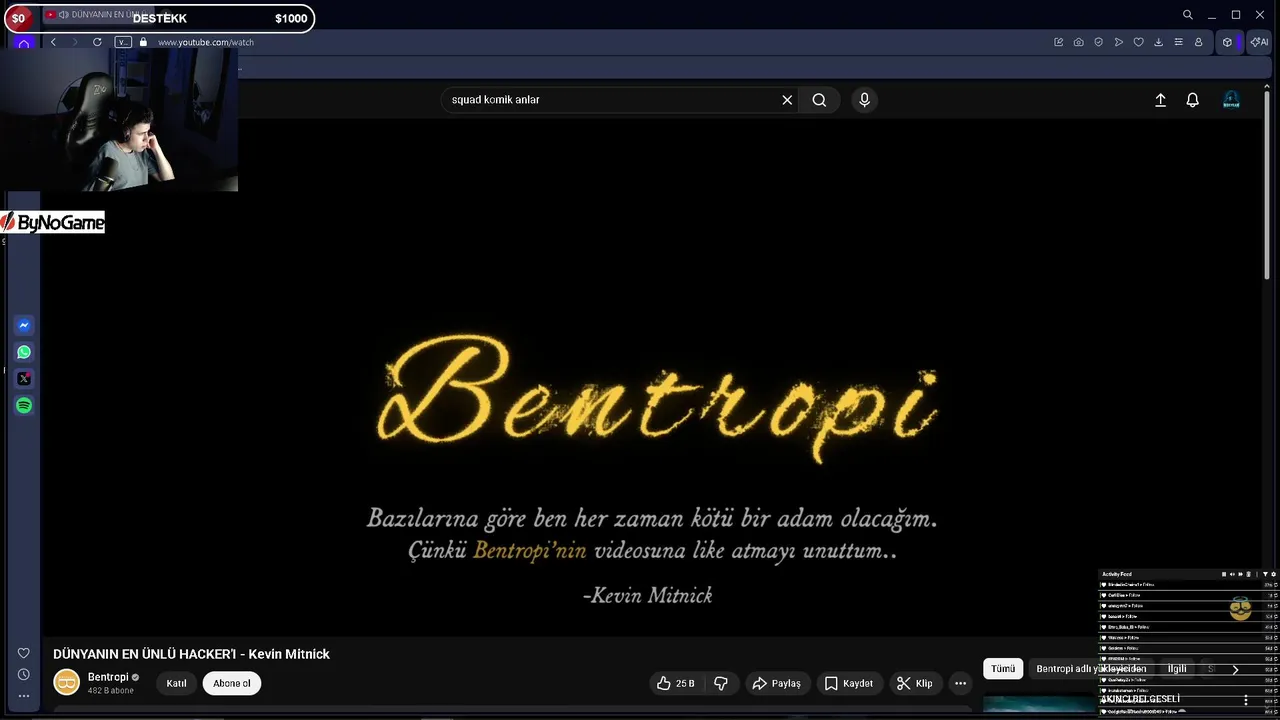
Task: Take a snapshot with camera icon
Action: click(1078, 42)
